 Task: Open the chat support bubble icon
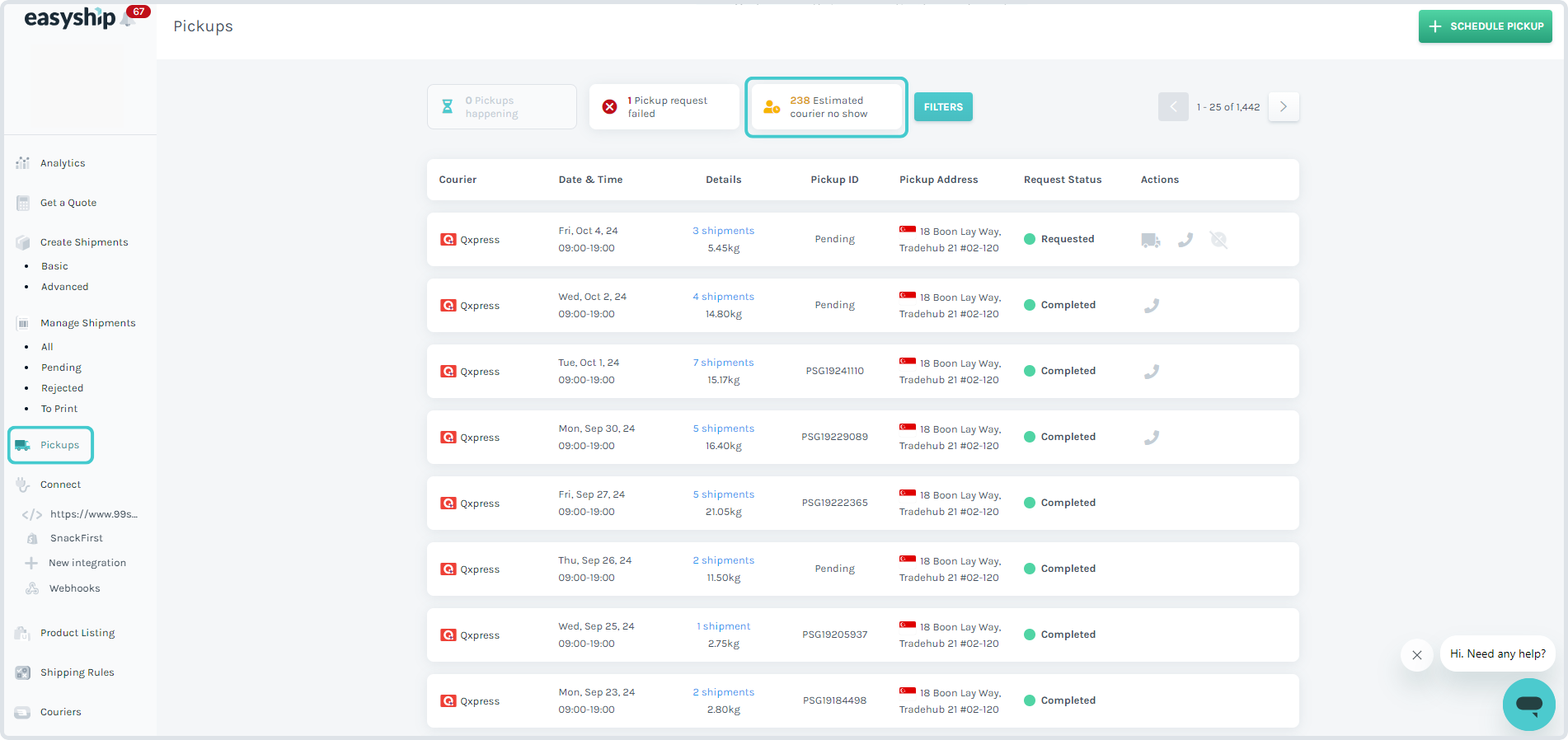[1528, 704]
